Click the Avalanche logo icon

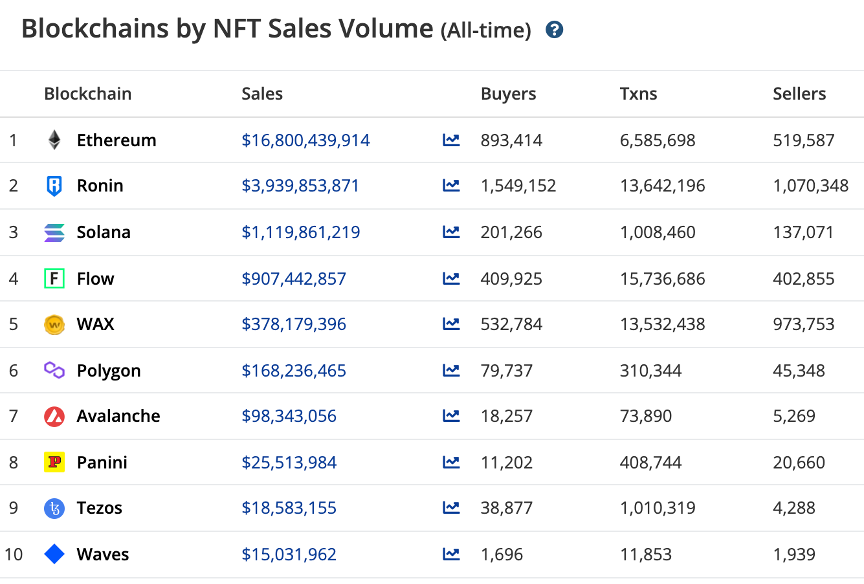[54, 416]
